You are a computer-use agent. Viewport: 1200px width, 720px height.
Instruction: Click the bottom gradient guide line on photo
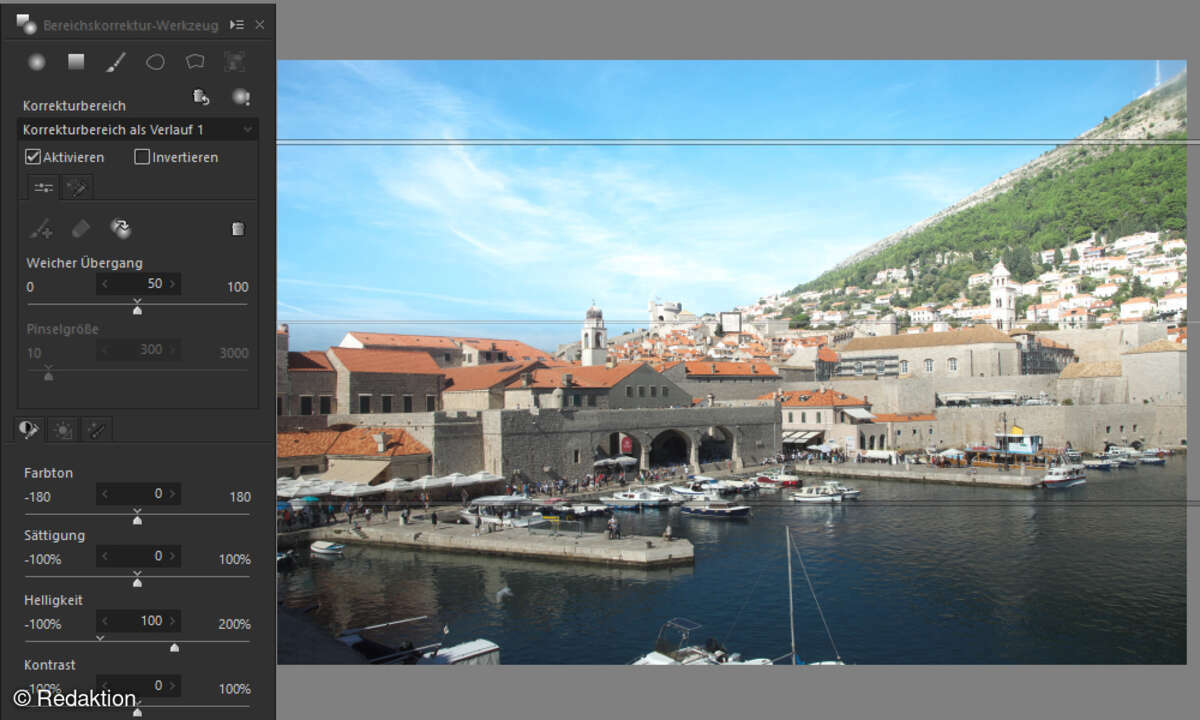738,503
